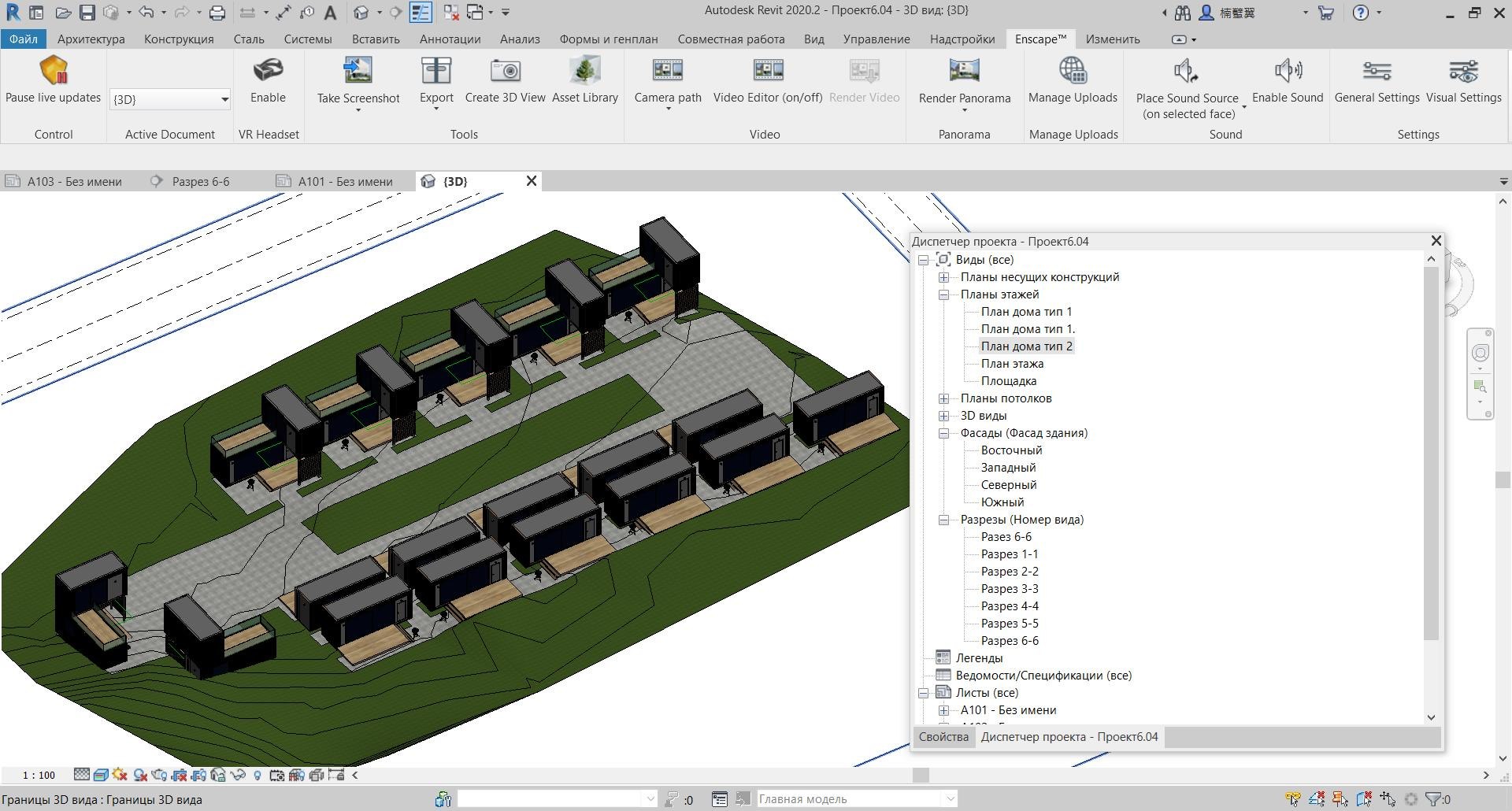The height and width of the screenshot is (811, 1512).
Task: Pause Enscape live updates
Action: pyautogui.click(x=54, y=80)
